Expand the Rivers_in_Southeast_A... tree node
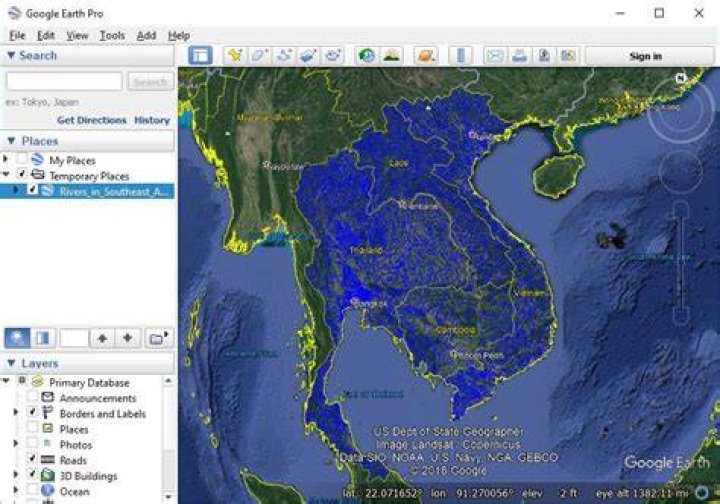This screenshot has width=720, height=504. tap(16, 190)
